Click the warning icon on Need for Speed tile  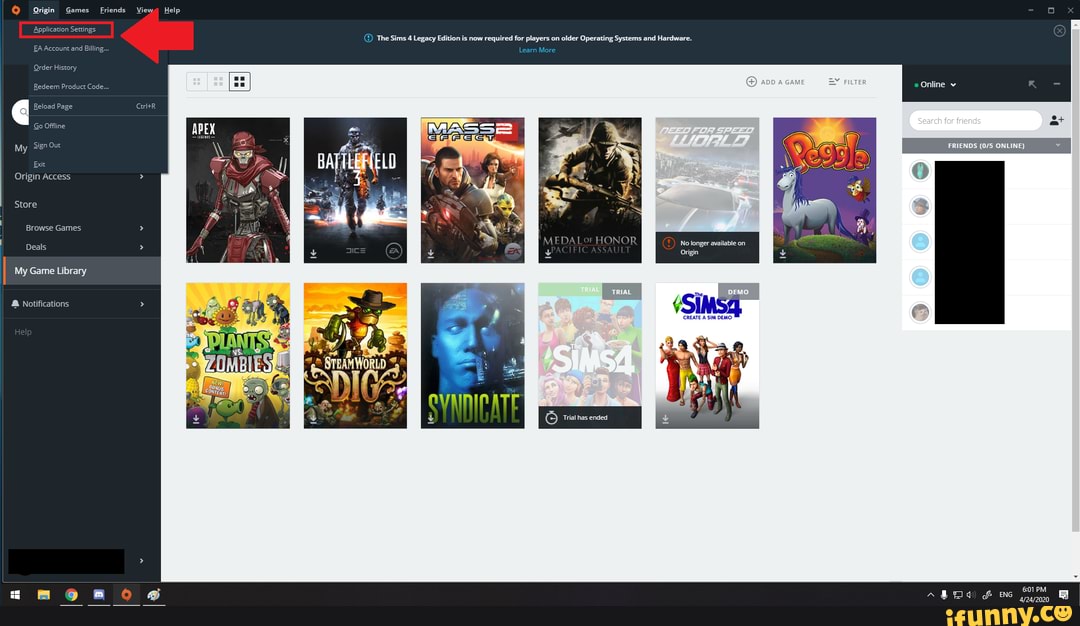(668, 243)
